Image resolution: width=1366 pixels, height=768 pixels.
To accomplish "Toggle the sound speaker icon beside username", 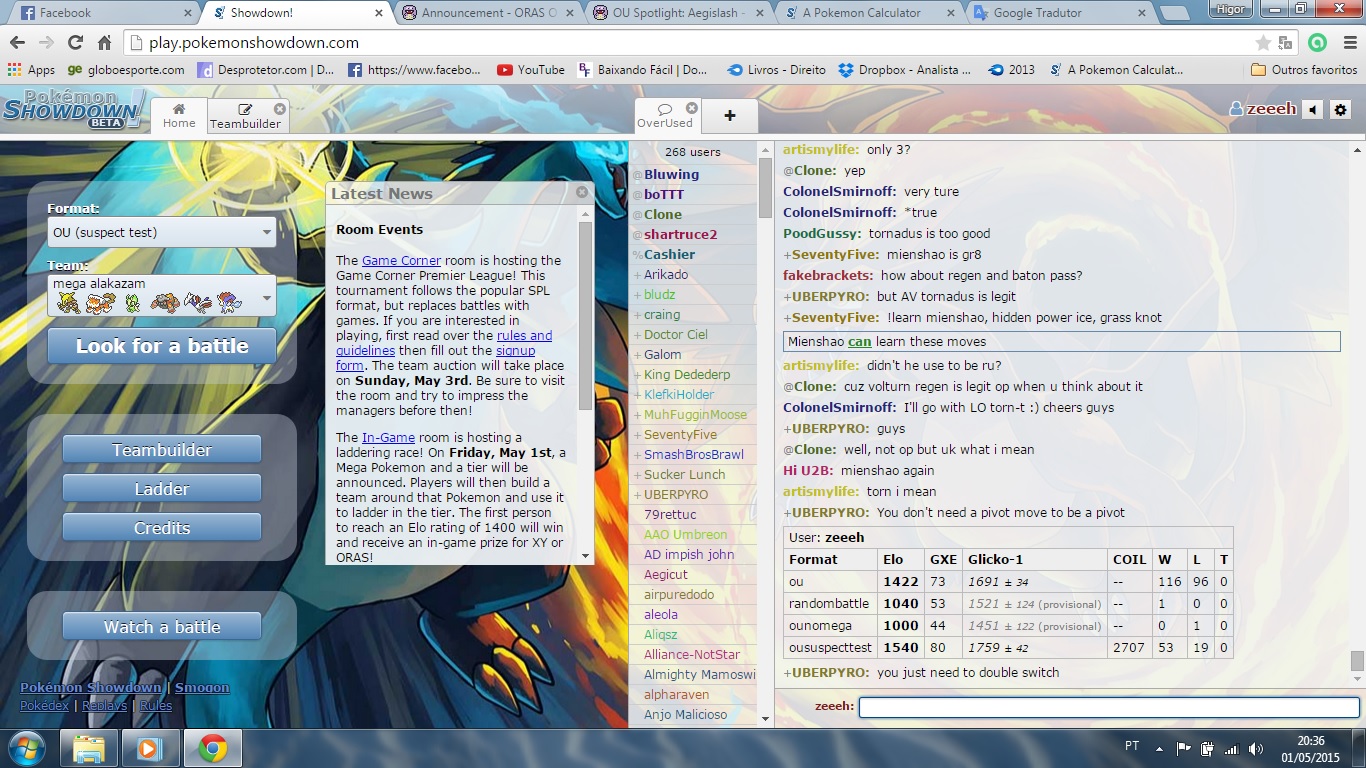I will 1312,110.
